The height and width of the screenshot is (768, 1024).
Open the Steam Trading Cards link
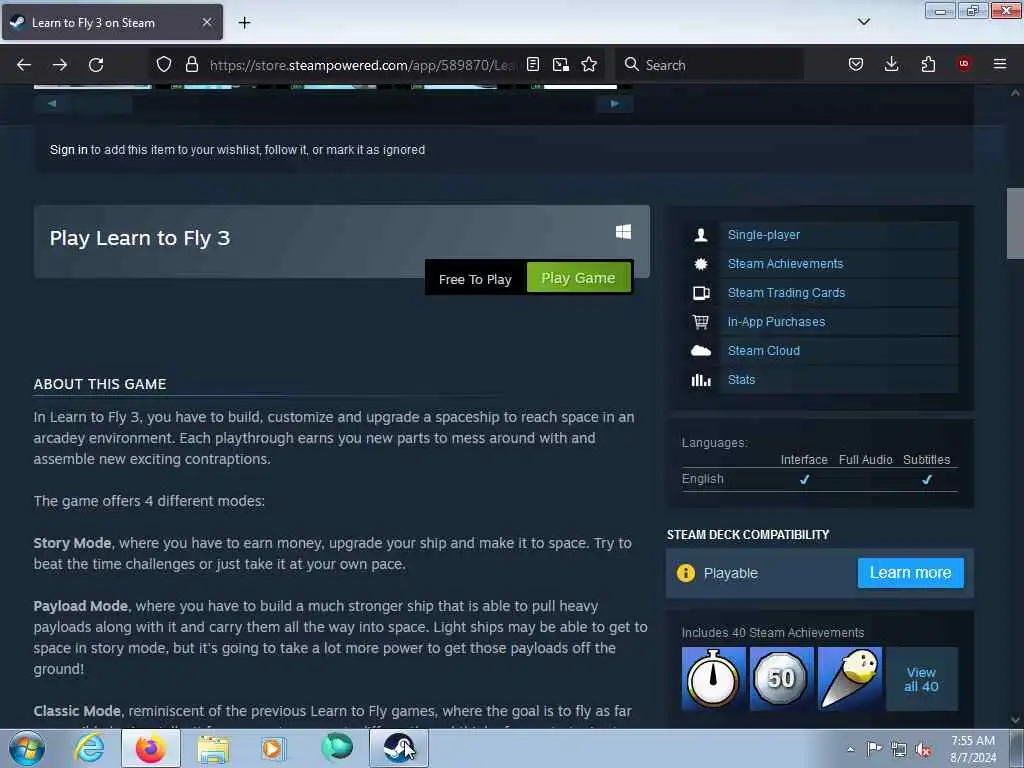coord(786,293)
